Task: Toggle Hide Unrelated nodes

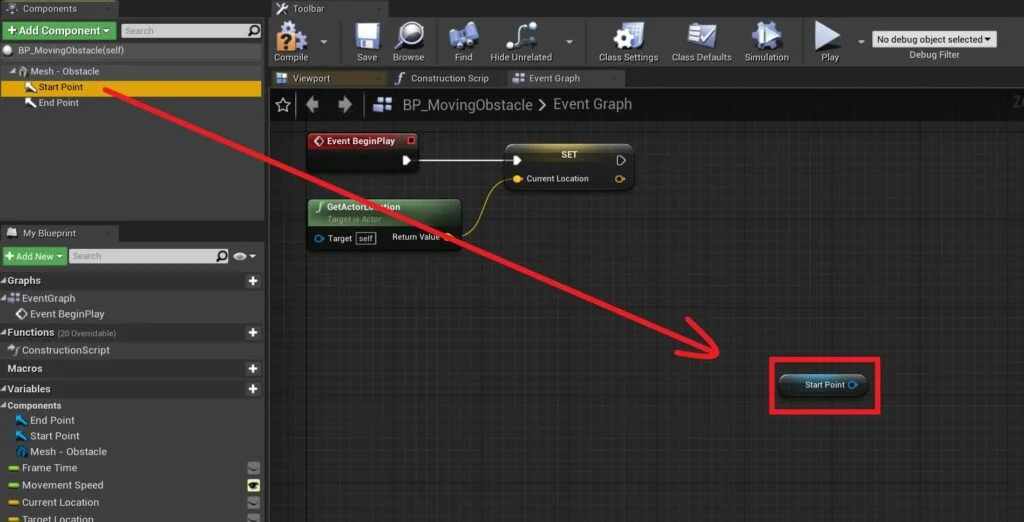Action: pos(521,38)
